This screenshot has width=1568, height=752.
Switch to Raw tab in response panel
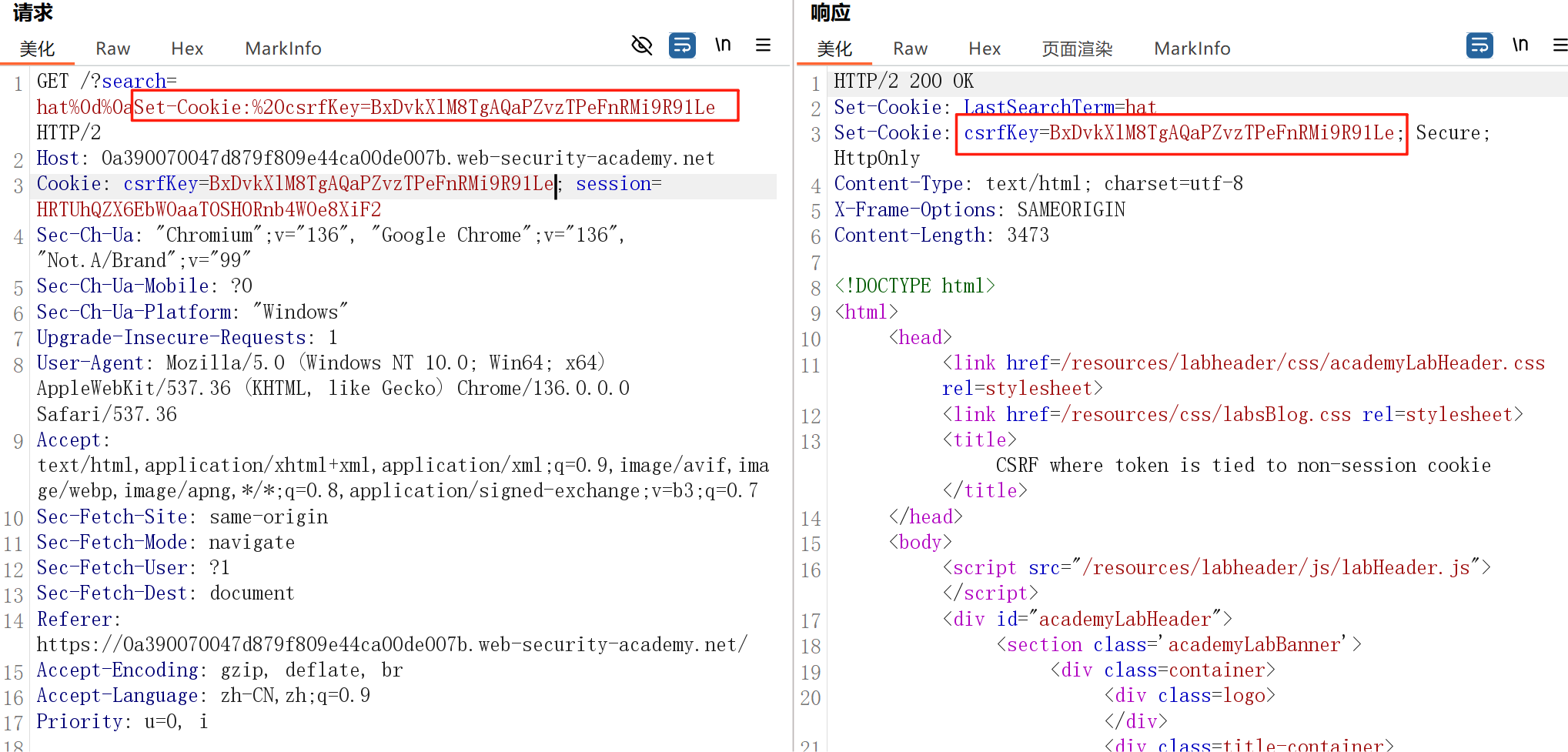coord(910,48)
